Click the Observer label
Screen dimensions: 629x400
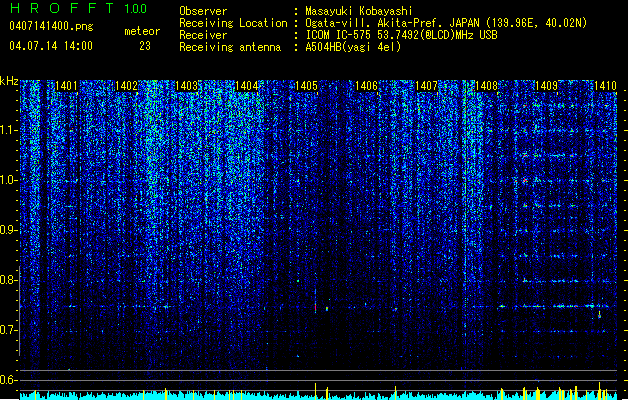[x=203, y=11]
